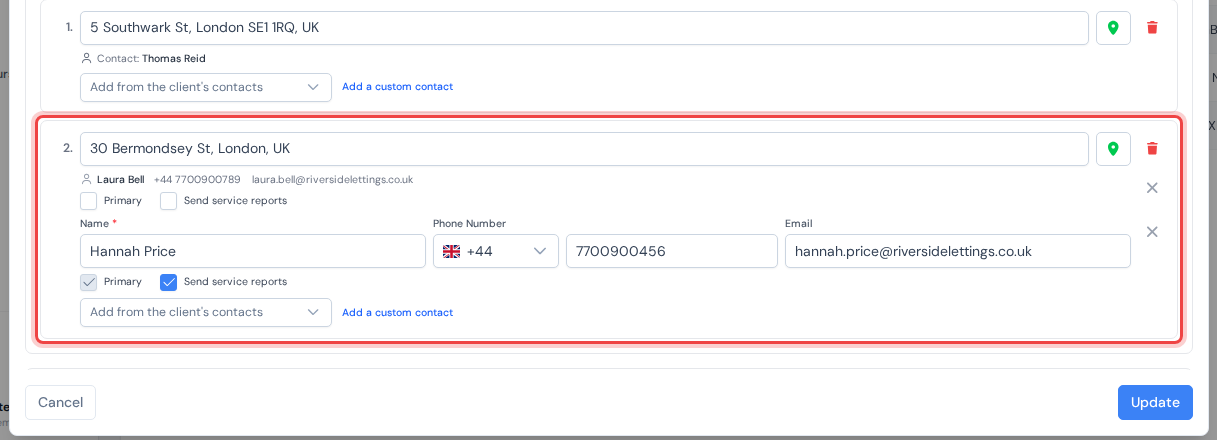The image size is (1217, 440).
Task: Click the Cancel button
Action: pyautogui.click(x=60, y=402)
